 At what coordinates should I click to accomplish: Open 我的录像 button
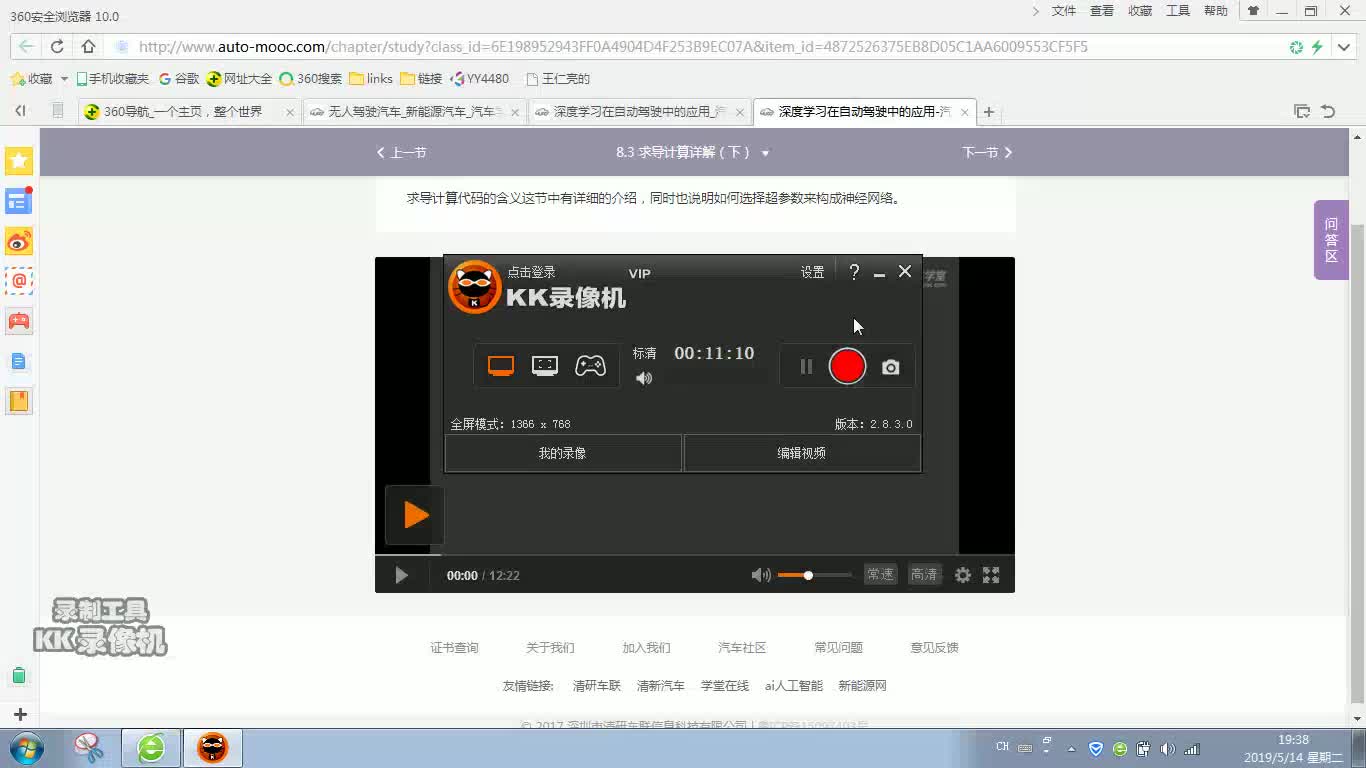click(563, 453)
